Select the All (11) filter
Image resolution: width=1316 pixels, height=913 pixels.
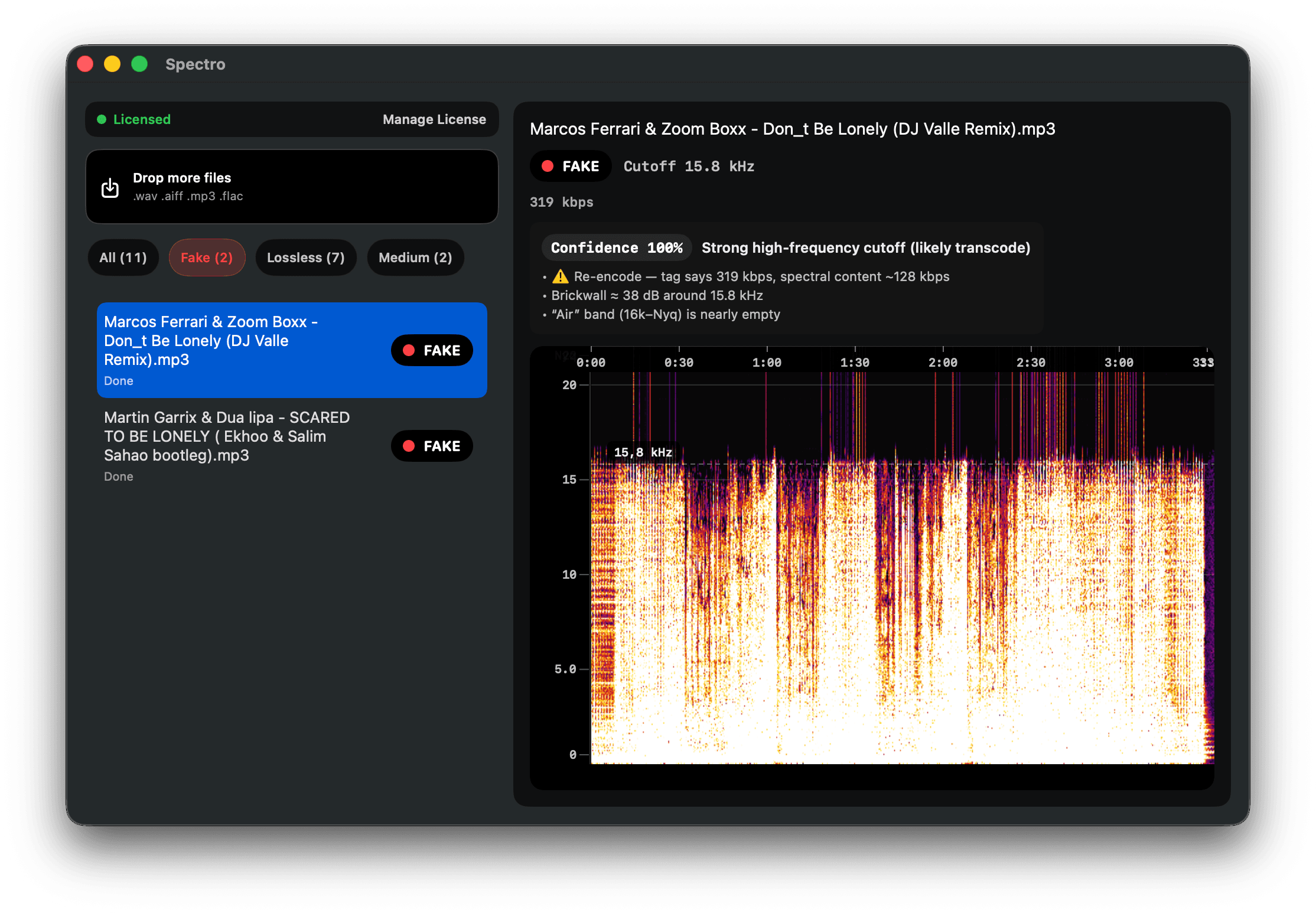[x=123, y=257]
